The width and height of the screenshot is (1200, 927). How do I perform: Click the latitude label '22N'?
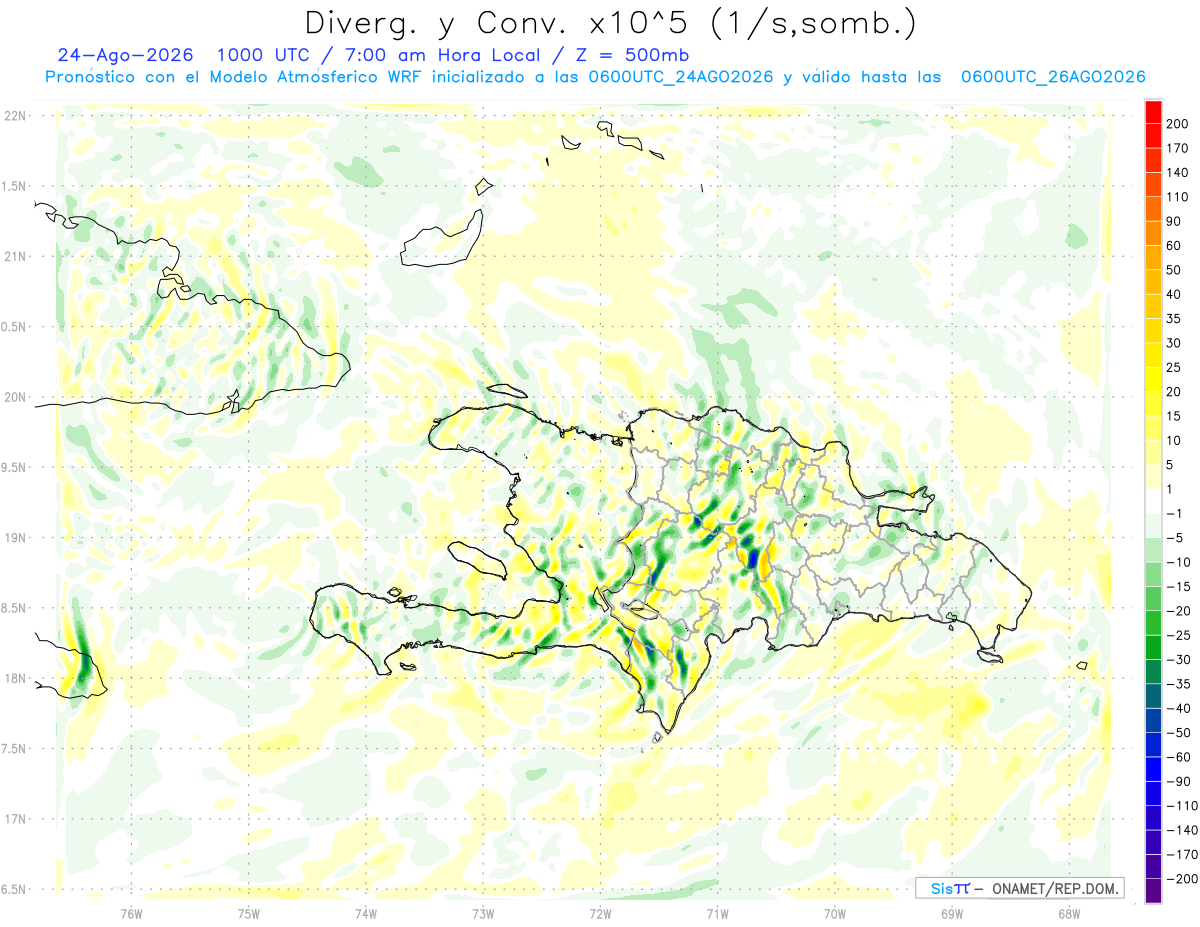click(14, 115)
